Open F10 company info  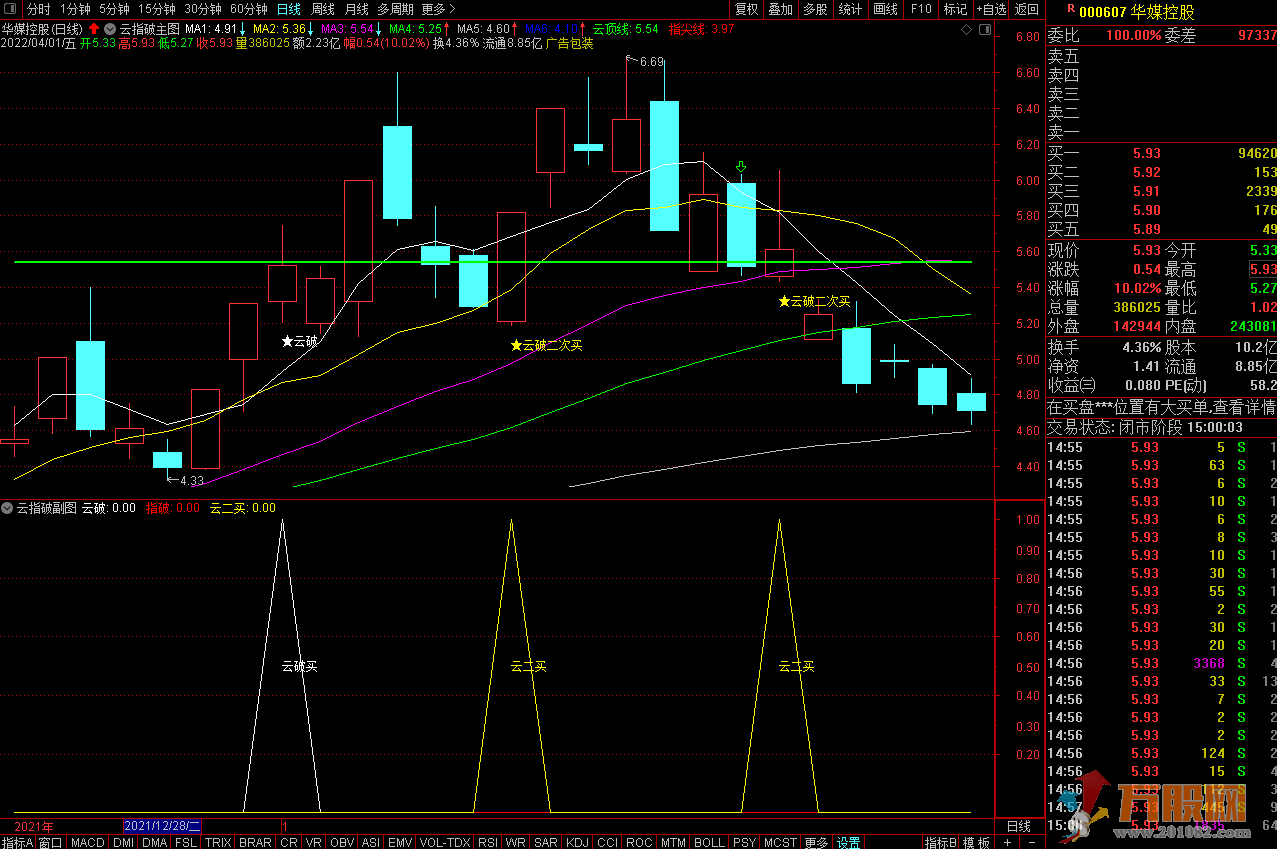[x=921, y=9]
